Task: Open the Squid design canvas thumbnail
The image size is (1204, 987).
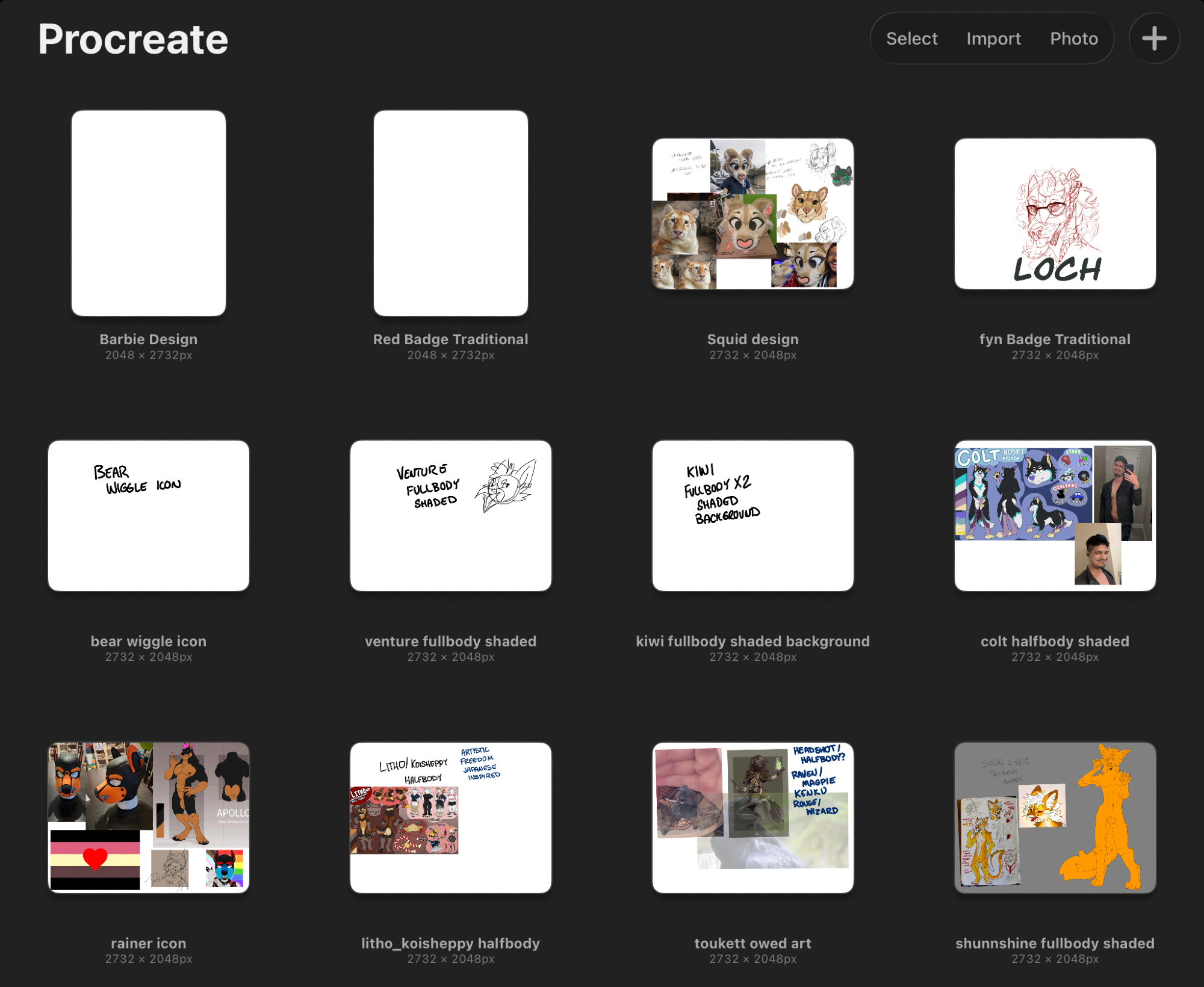Action: 752,214
